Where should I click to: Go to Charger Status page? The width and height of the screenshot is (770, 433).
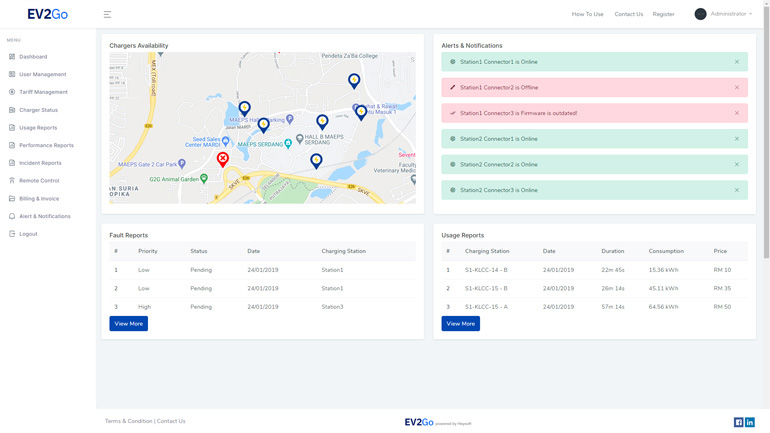click(38, 110)
